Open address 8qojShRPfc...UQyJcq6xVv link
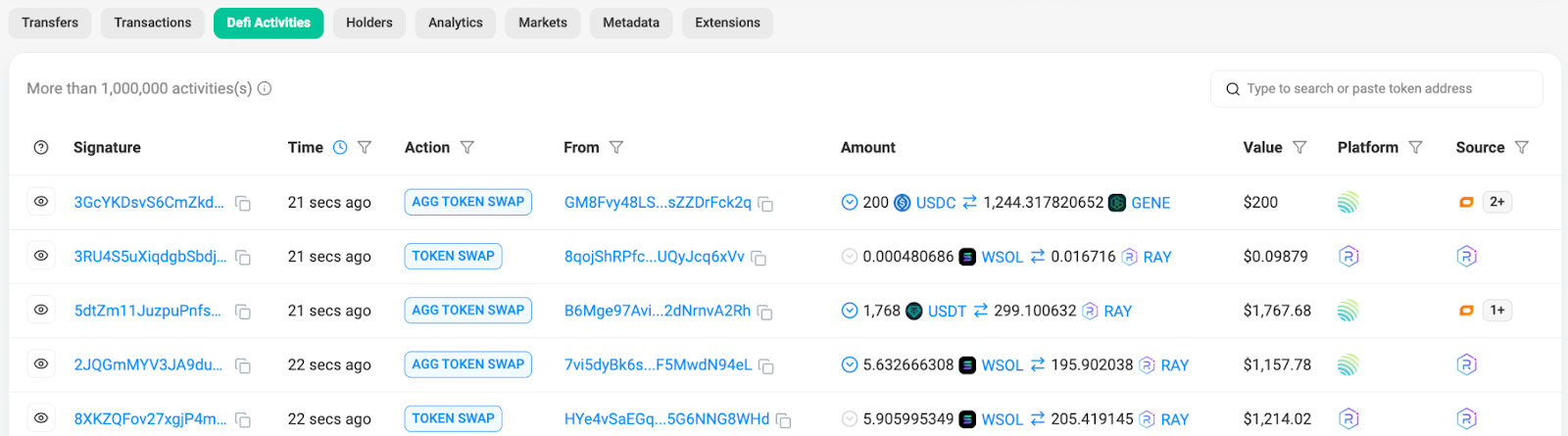This screenshot has width=1568, height=436. coord(654,257)
